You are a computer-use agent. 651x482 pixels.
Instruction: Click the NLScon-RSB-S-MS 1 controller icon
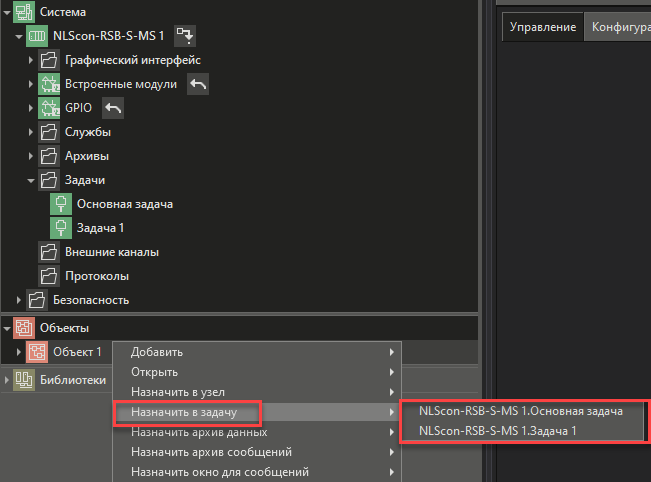pos(37,36)
